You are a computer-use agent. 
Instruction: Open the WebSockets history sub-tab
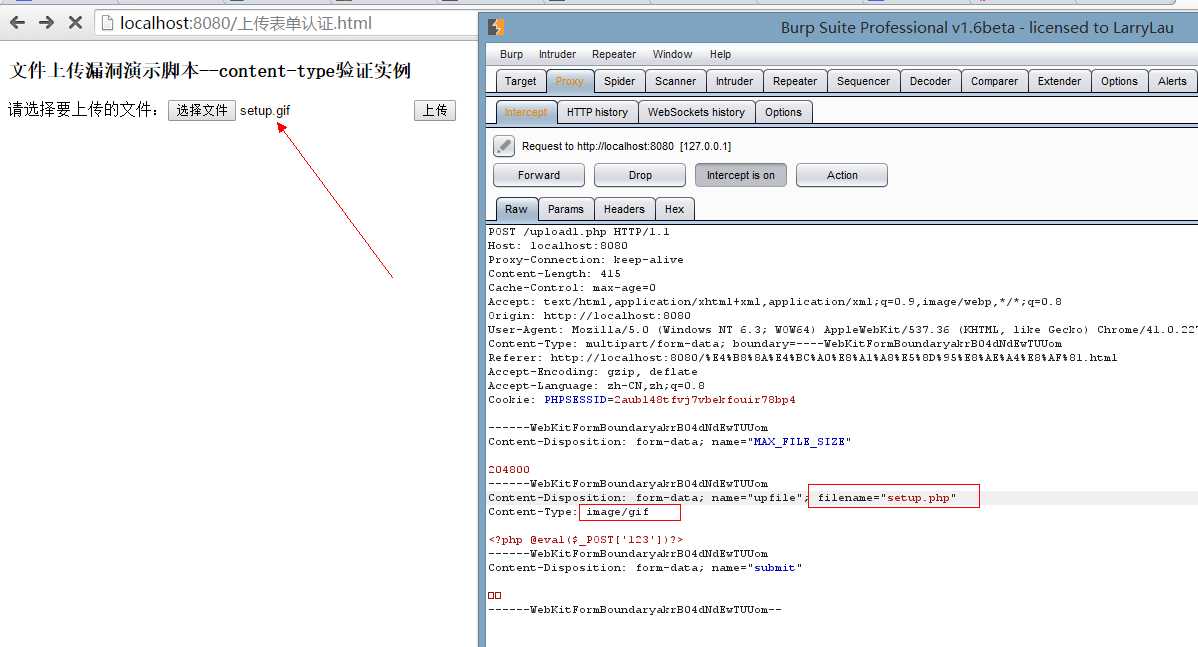[696, 112]
